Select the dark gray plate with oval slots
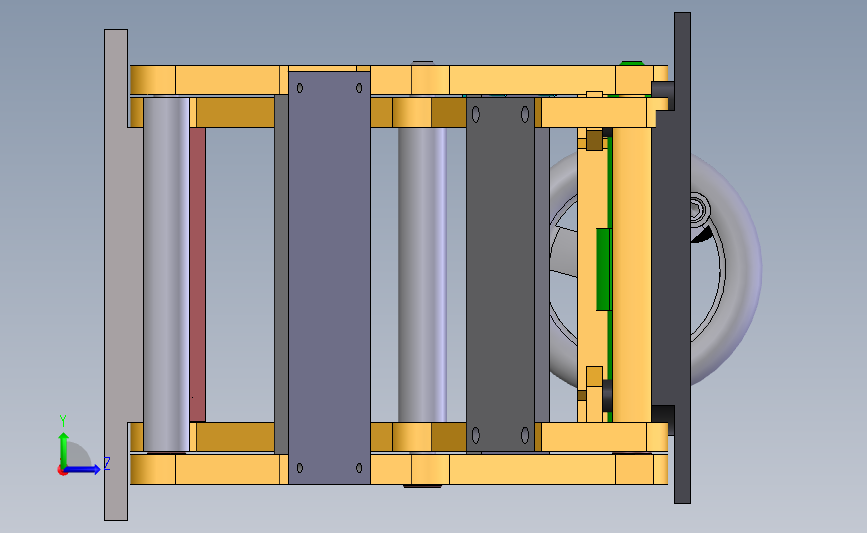Screen dimensions: 867x533 click(x=500, y=275)
